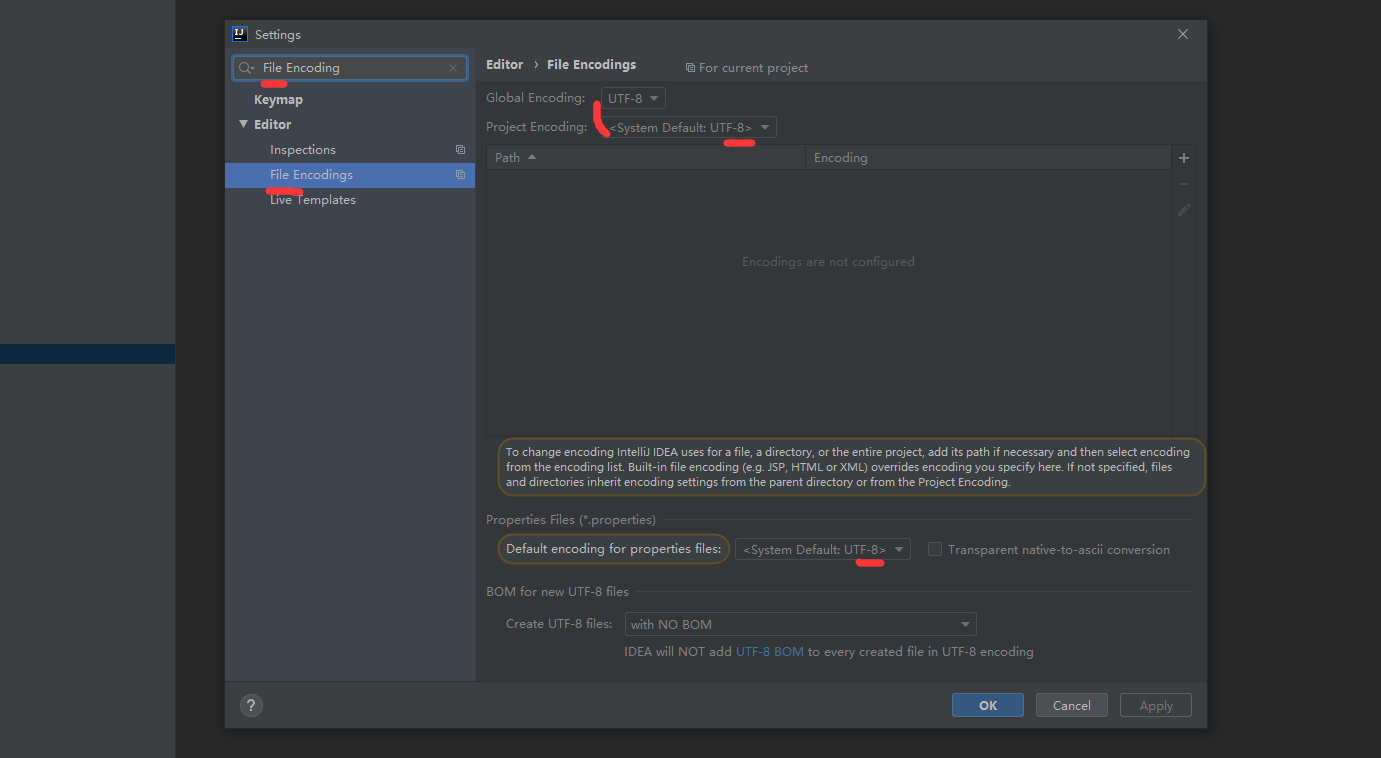The image size is (1381, 758).
Task: Collapse the Editor tree node
Action: coord(243,124)
